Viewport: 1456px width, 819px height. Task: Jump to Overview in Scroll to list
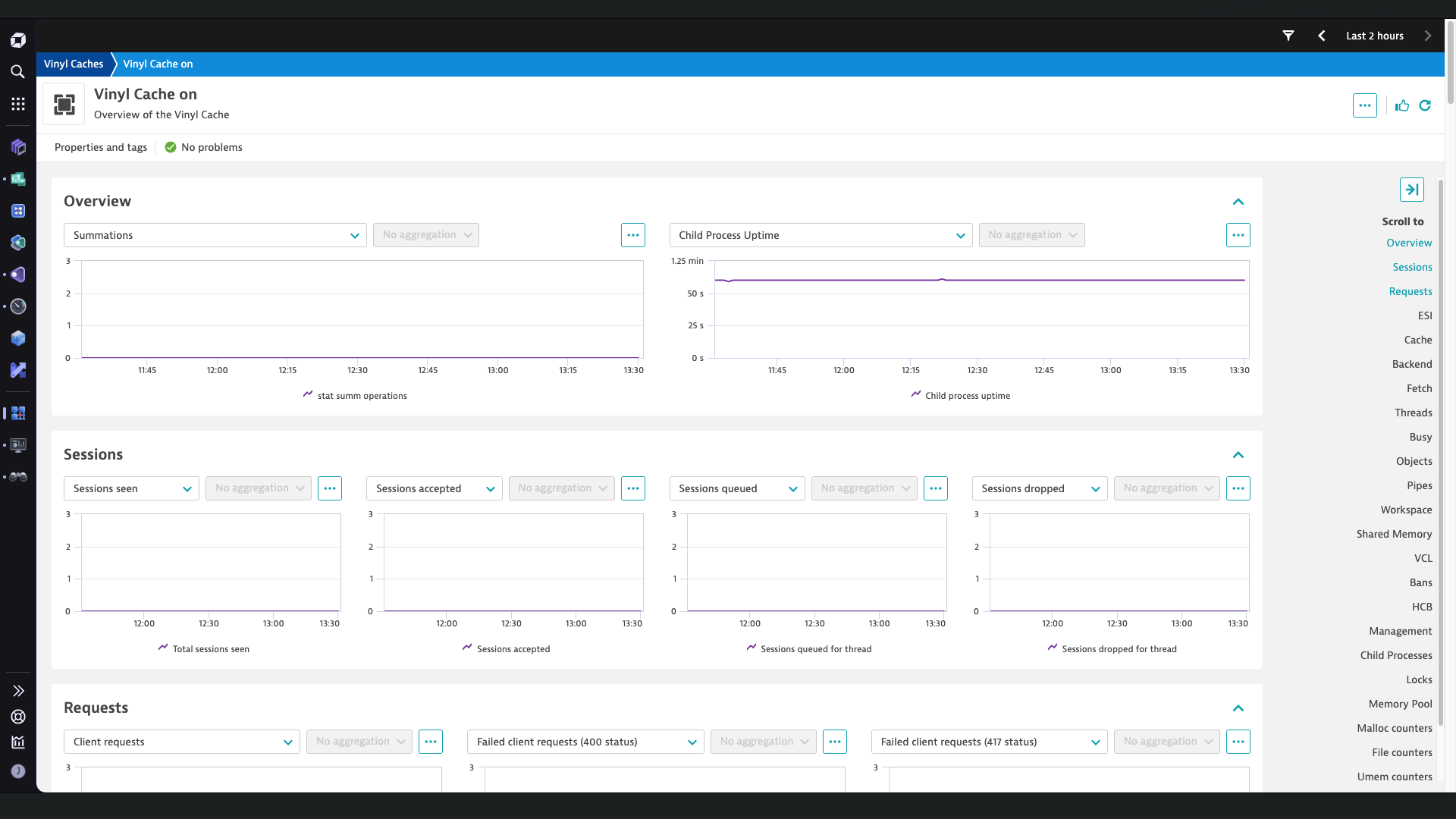1409,243
